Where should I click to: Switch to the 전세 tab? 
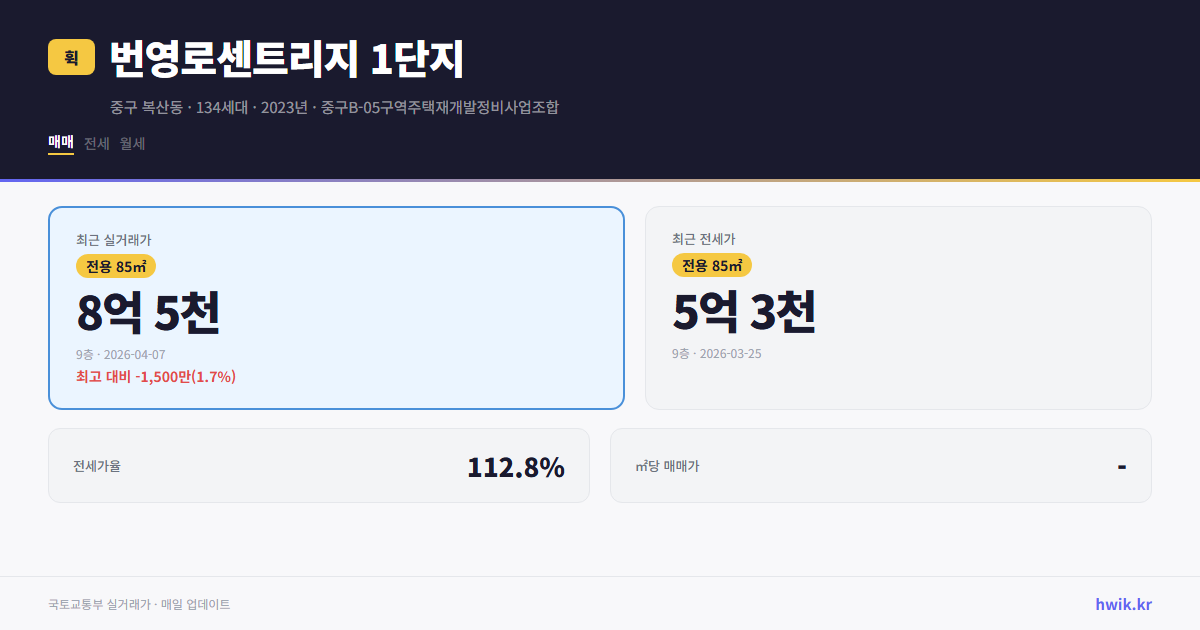pyautogui.click(x=95, y=143)
